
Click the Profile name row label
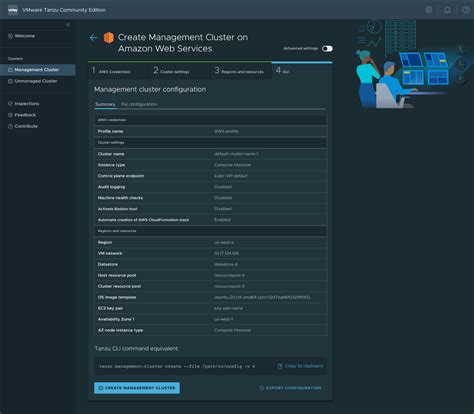point(110,131)
